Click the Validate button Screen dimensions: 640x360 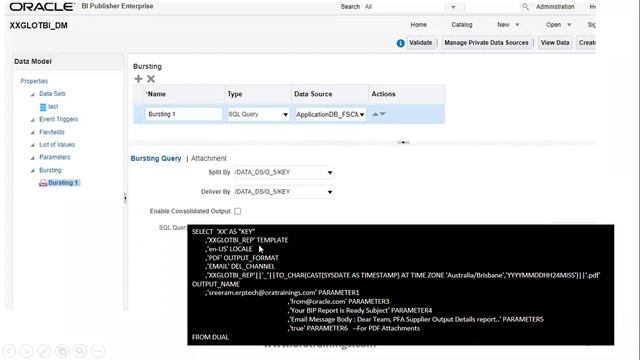(x=420, y=43)
